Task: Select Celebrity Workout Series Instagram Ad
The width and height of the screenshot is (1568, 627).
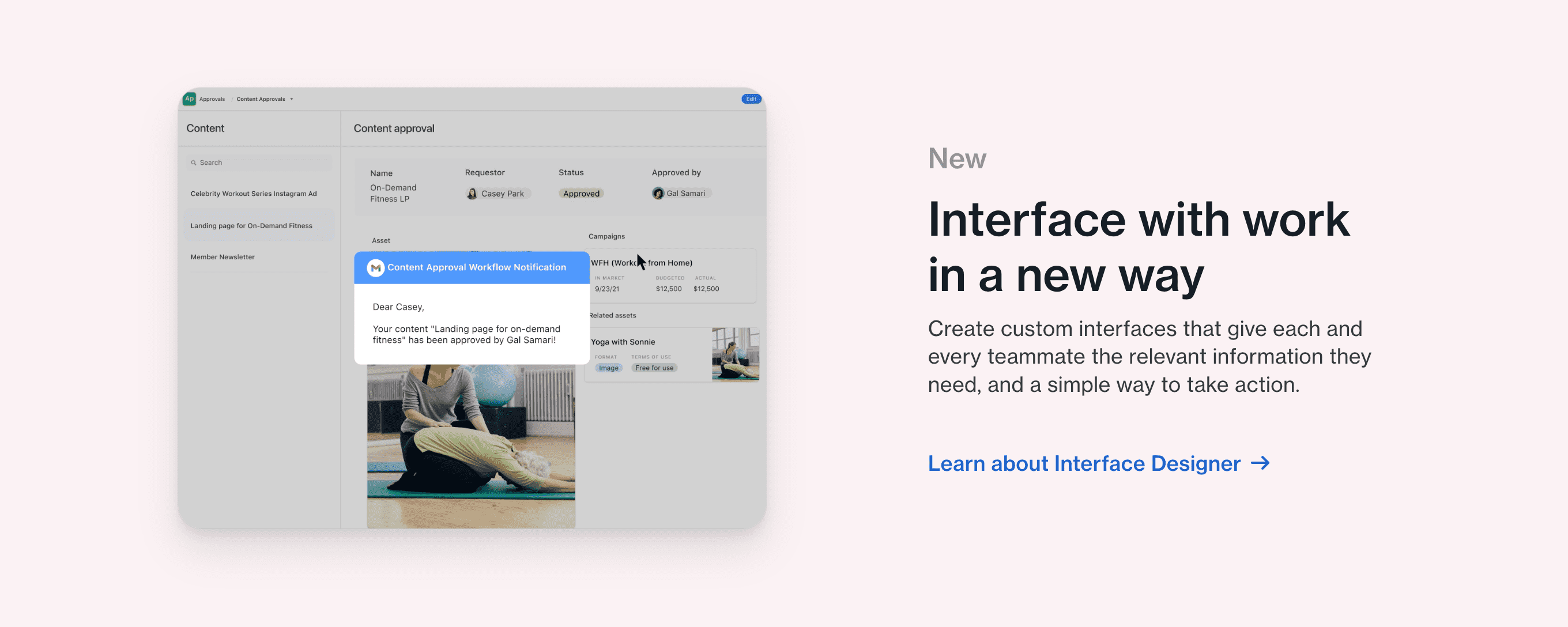Action: [253, 194]
